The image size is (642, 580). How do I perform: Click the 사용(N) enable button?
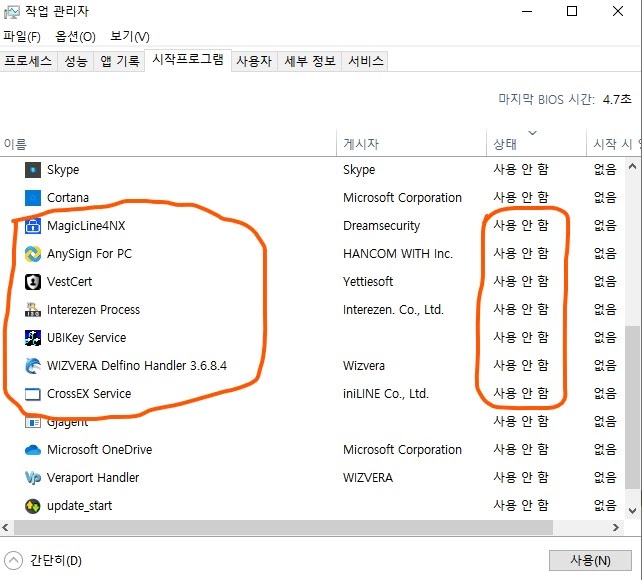coord(590,560)
